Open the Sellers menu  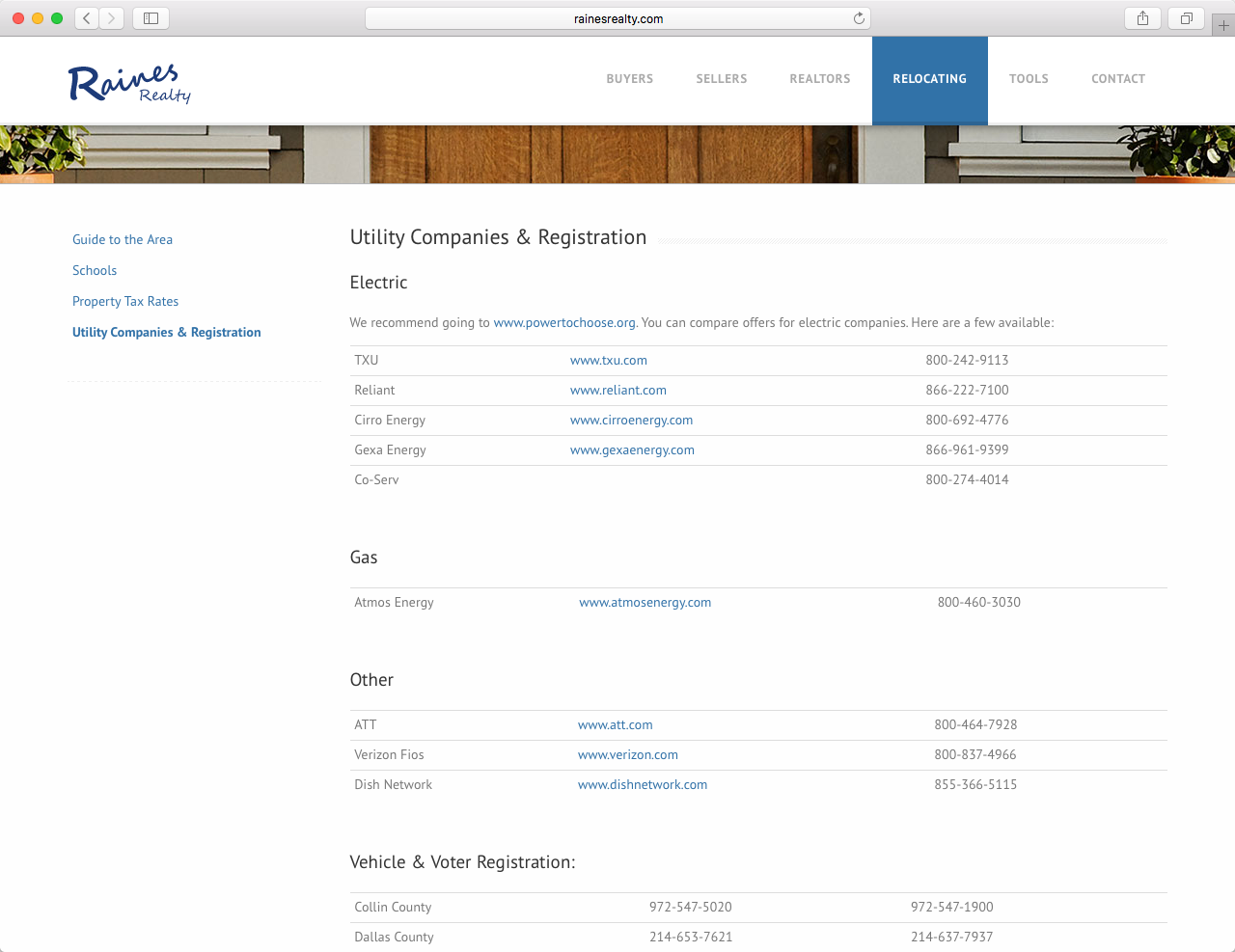click(722, 79)
